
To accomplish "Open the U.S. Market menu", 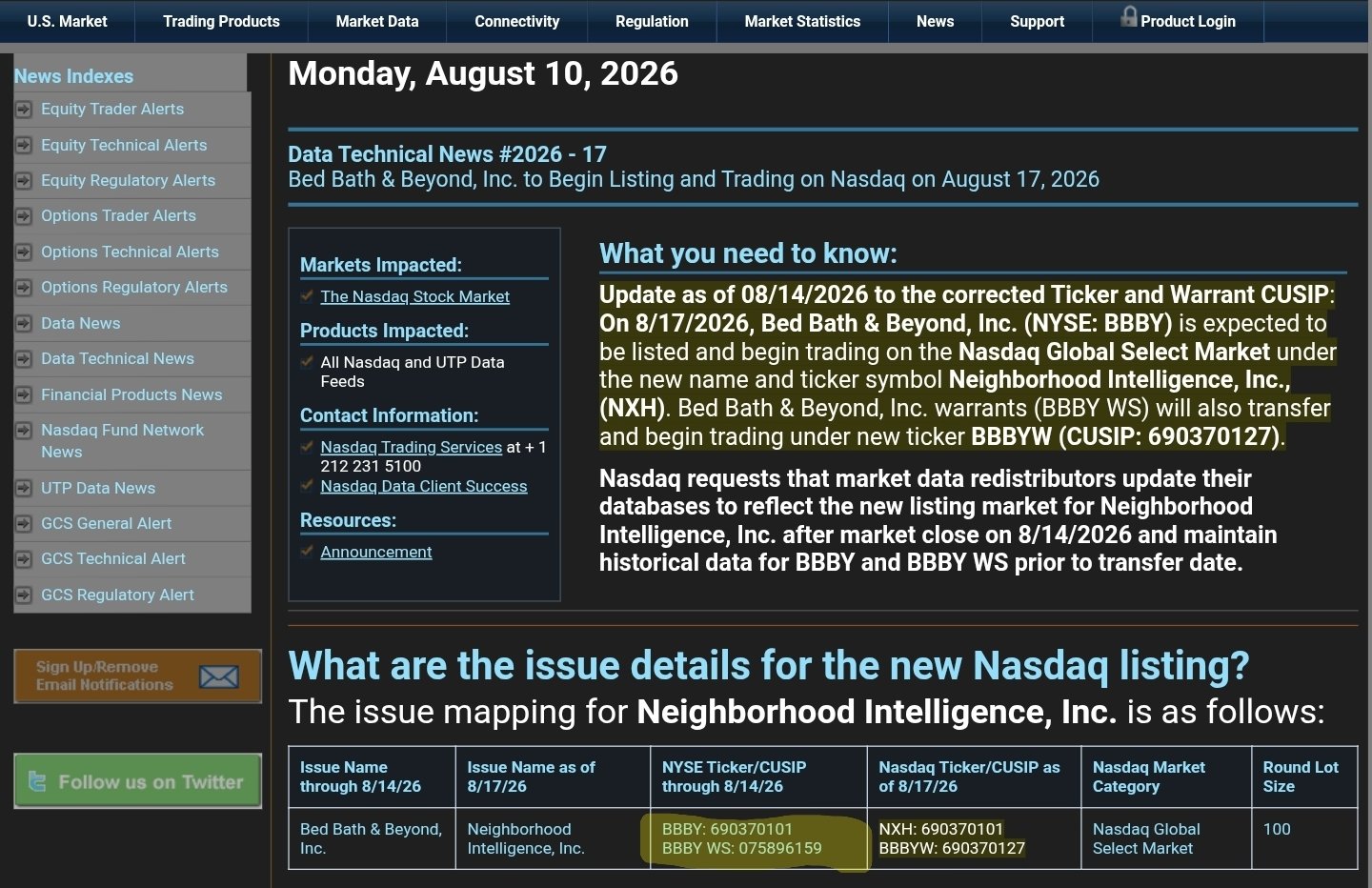I will 67,21.
